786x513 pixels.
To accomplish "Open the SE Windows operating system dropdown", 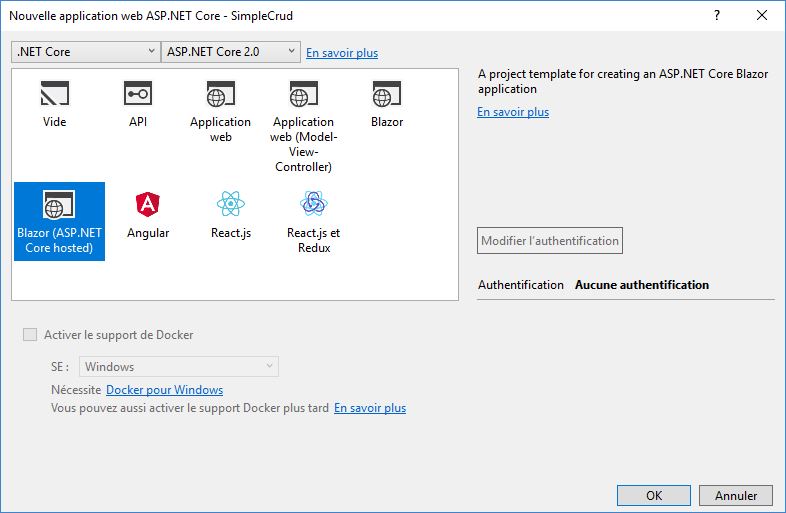I will [179, 367].
